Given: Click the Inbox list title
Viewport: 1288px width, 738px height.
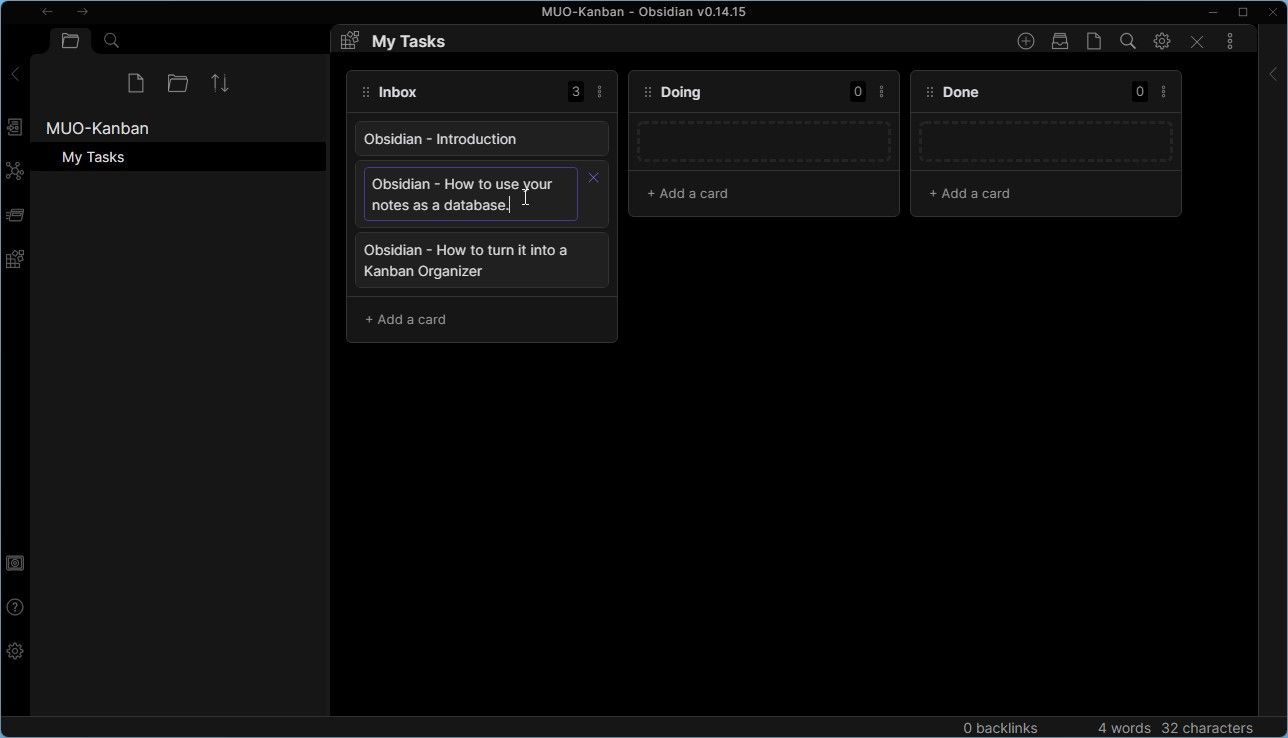Looking at the screenshot, I should coord(397,92).
